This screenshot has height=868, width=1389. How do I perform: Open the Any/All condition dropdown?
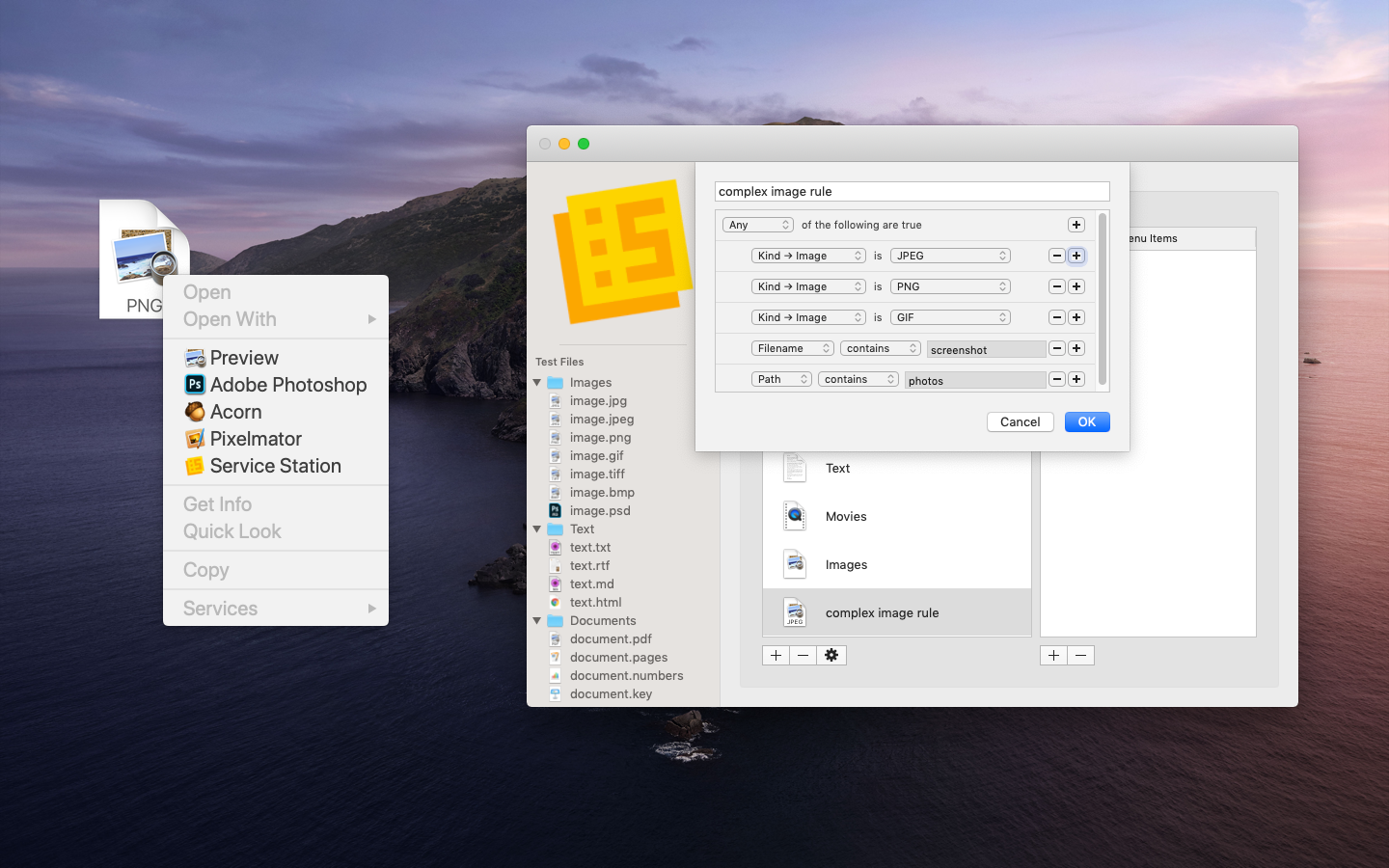pyautogui.click(x=758, y=225)
